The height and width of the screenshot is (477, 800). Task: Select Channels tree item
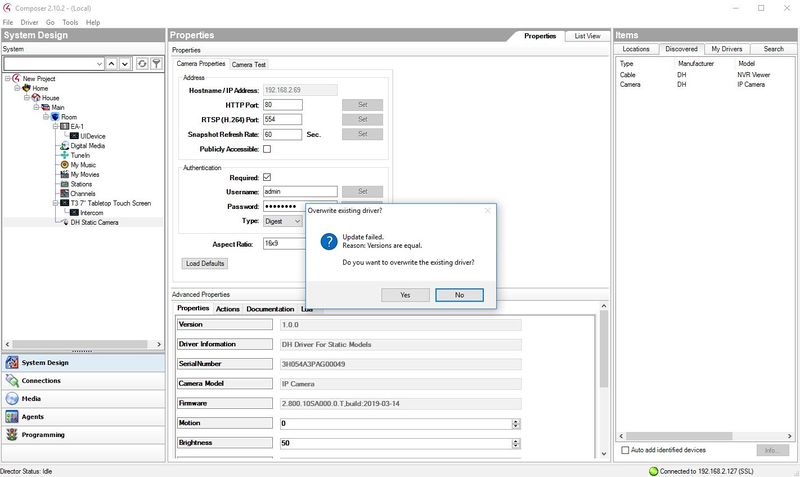tap(83, 194)
